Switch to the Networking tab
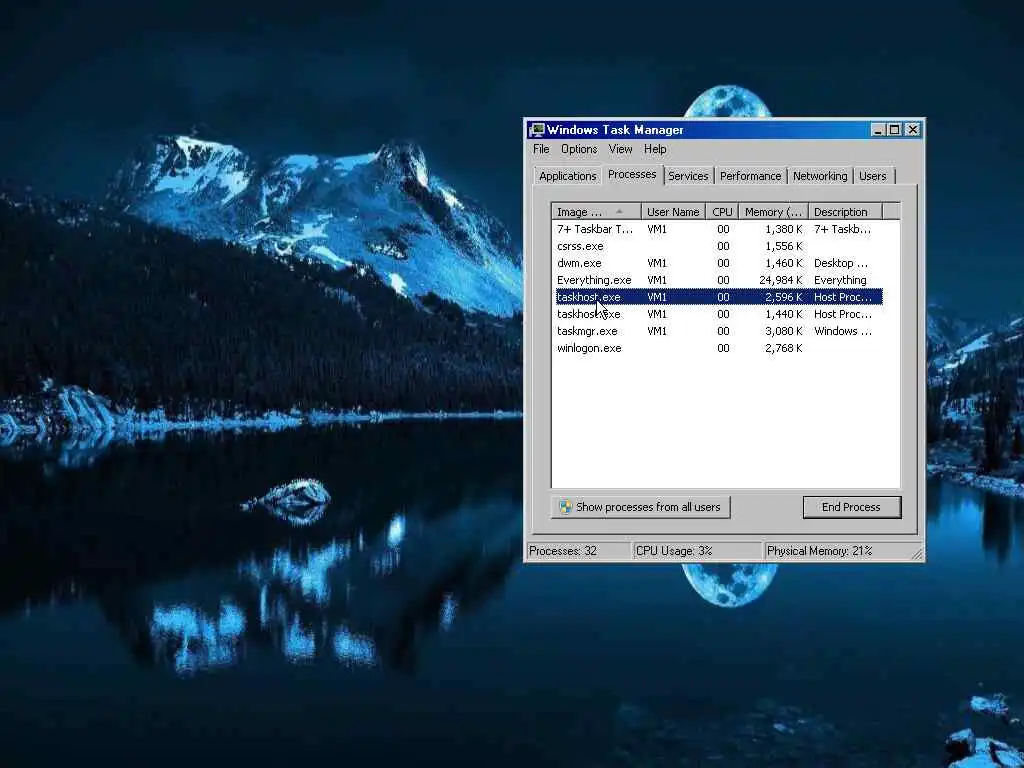The width and height of the screenshot is (1024, 768). coord(820,176)
